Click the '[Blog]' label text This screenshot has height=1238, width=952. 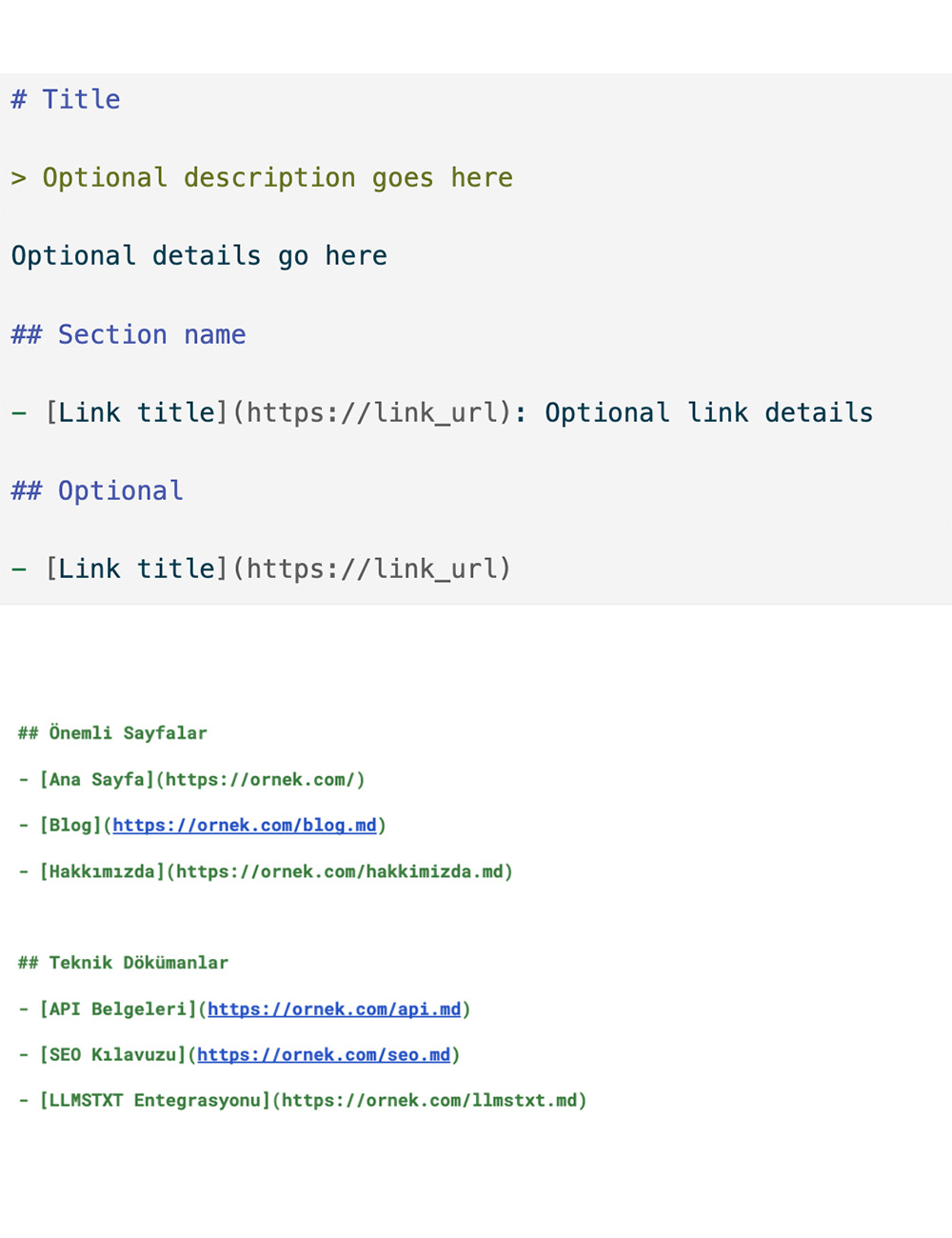coord(69,826)
